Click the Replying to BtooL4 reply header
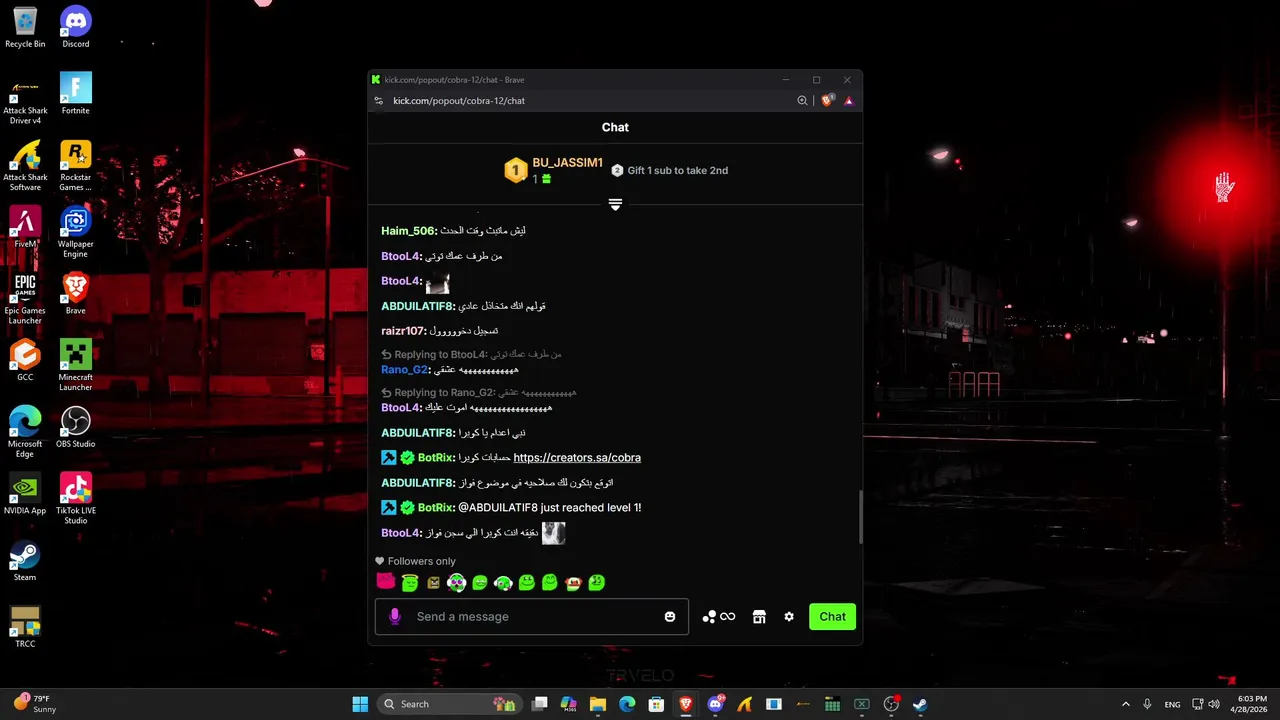This screenshot has height=720, width=1280. tap(471, 355)
